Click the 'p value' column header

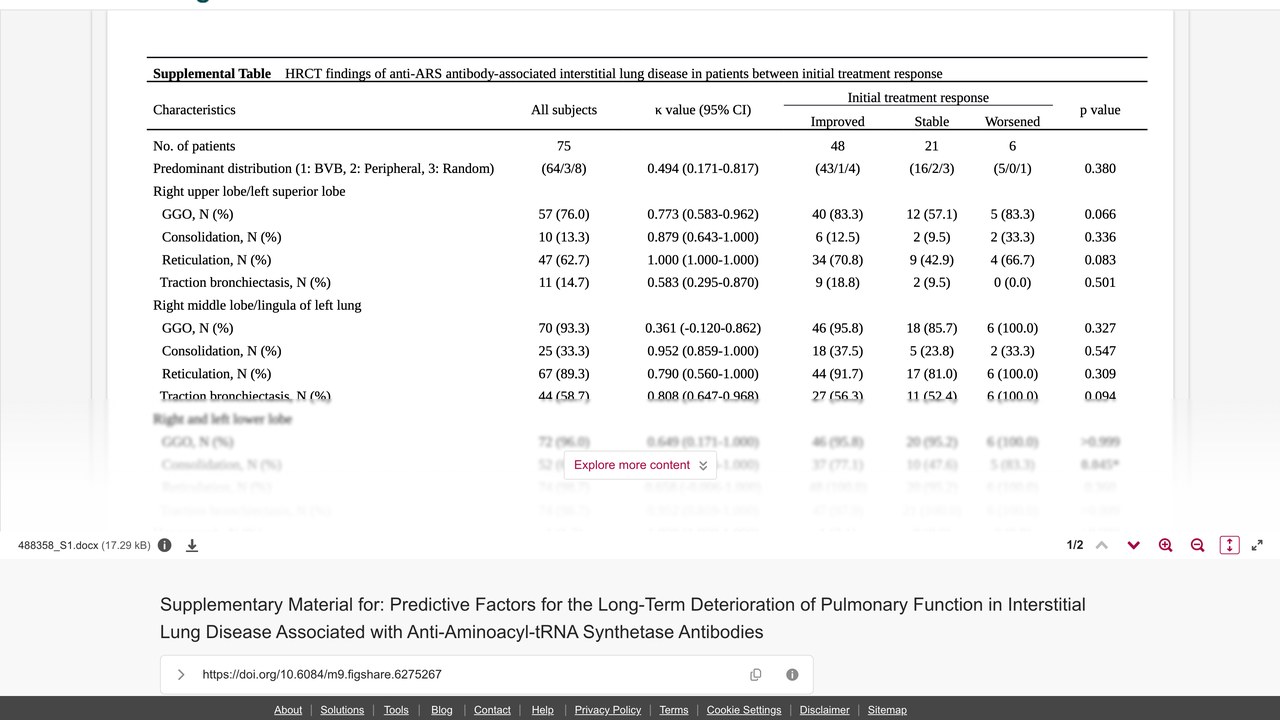pyautogui.click(x=1100, y=110)
